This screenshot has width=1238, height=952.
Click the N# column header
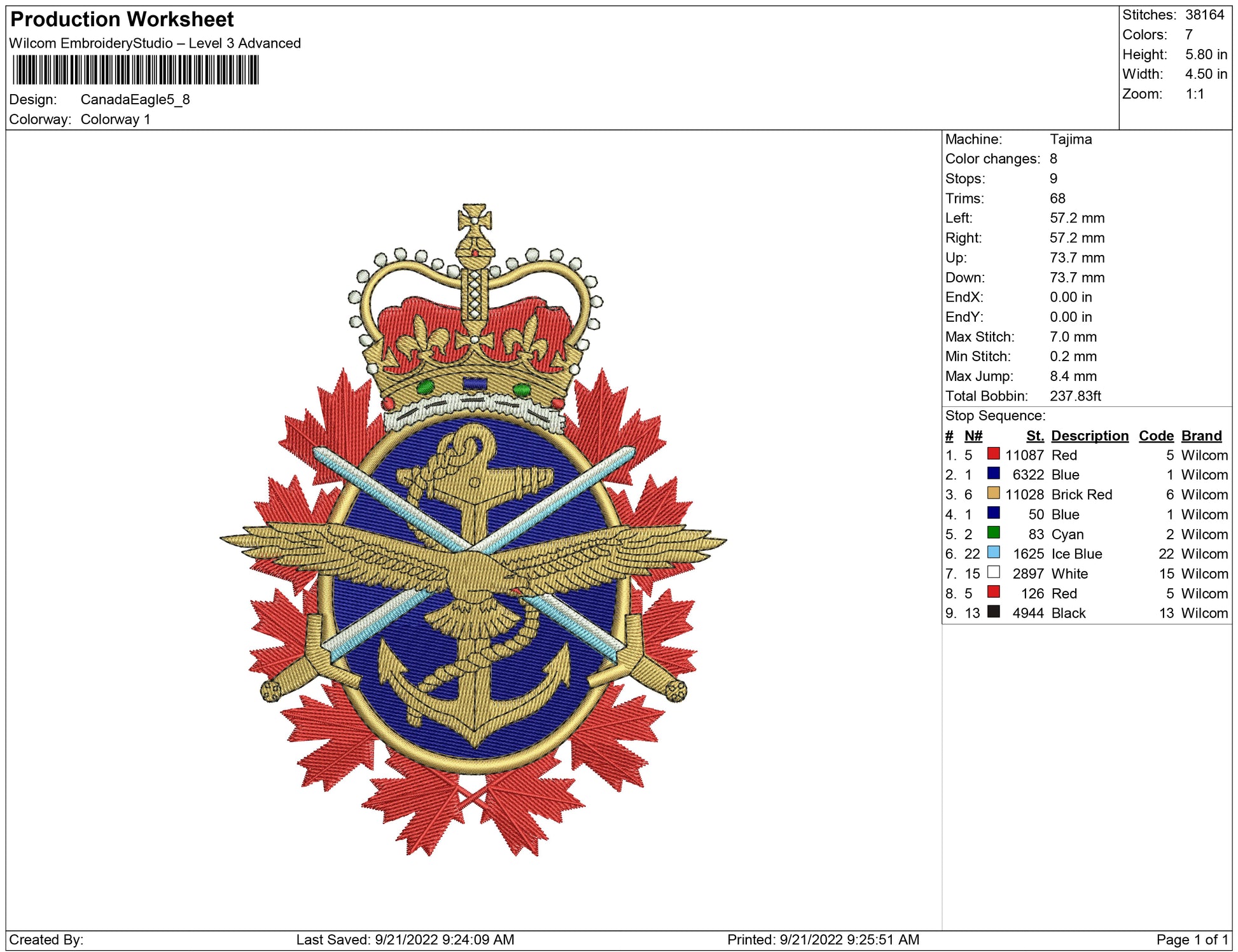(x=973, y=436)
